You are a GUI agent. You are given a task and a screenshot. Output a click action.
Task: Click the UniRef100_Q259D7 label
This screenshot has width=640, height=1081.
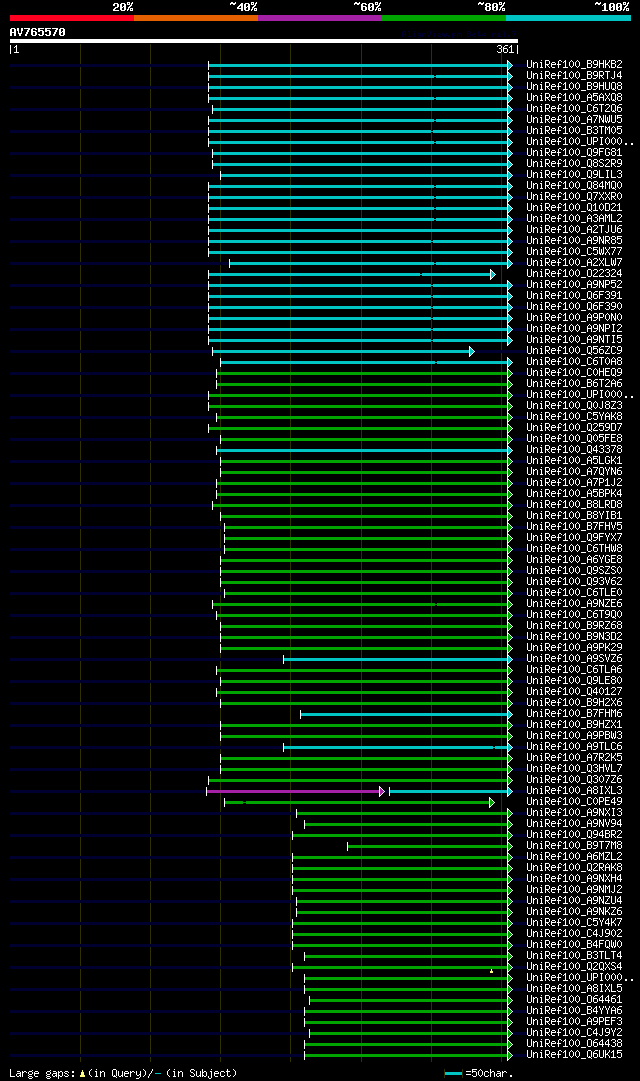tap(574, 427)
